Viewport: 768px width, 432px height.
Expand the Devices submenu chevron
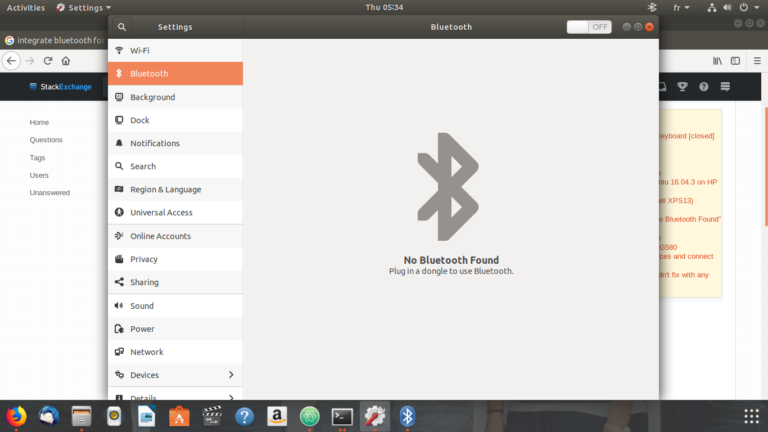click(231, 375)
